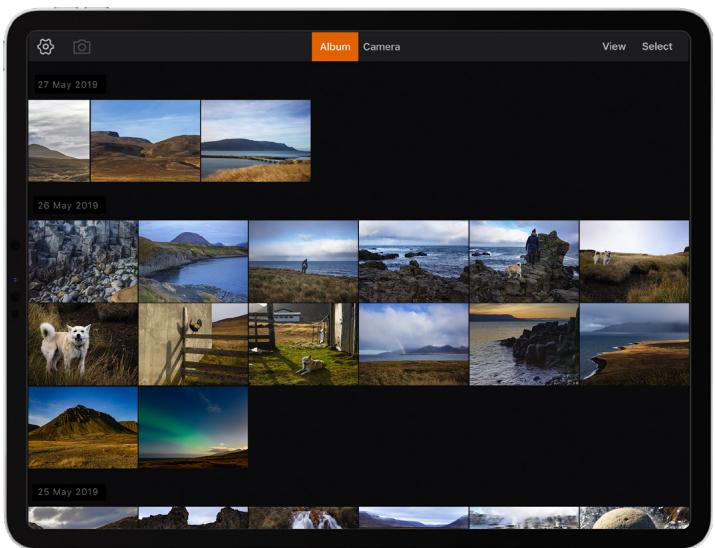Open the green northern lights photo
The image size is (715, 548).
[x=193, y=428]
